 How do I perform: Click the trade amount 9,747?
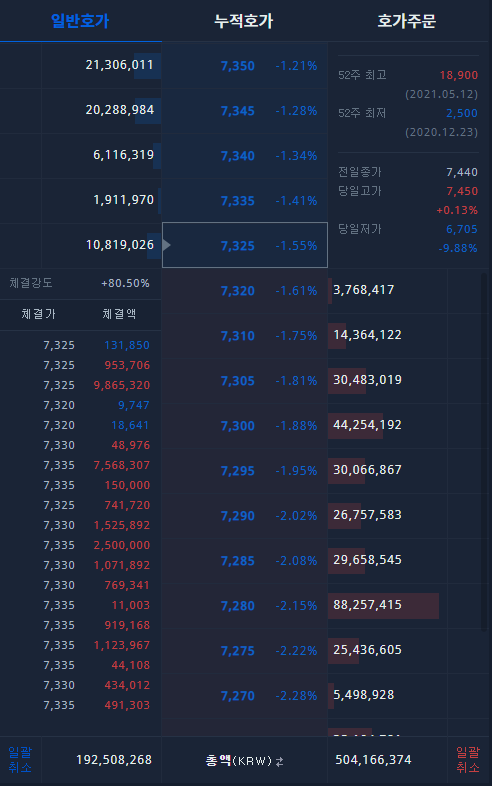[x=134, y=406]
